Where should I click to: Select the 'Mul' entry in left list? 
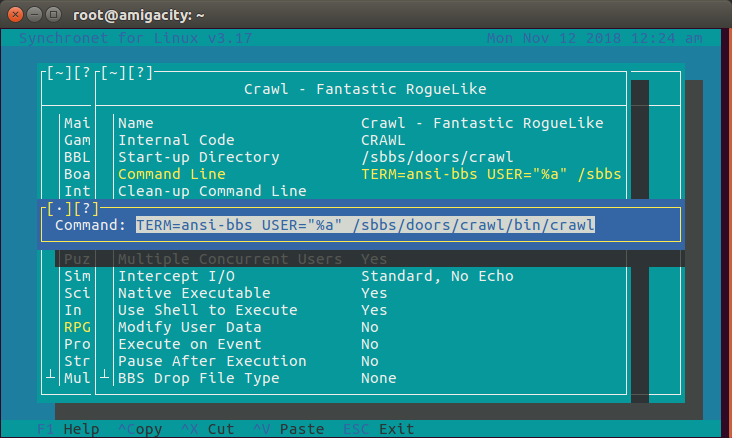tap(77, 378)
